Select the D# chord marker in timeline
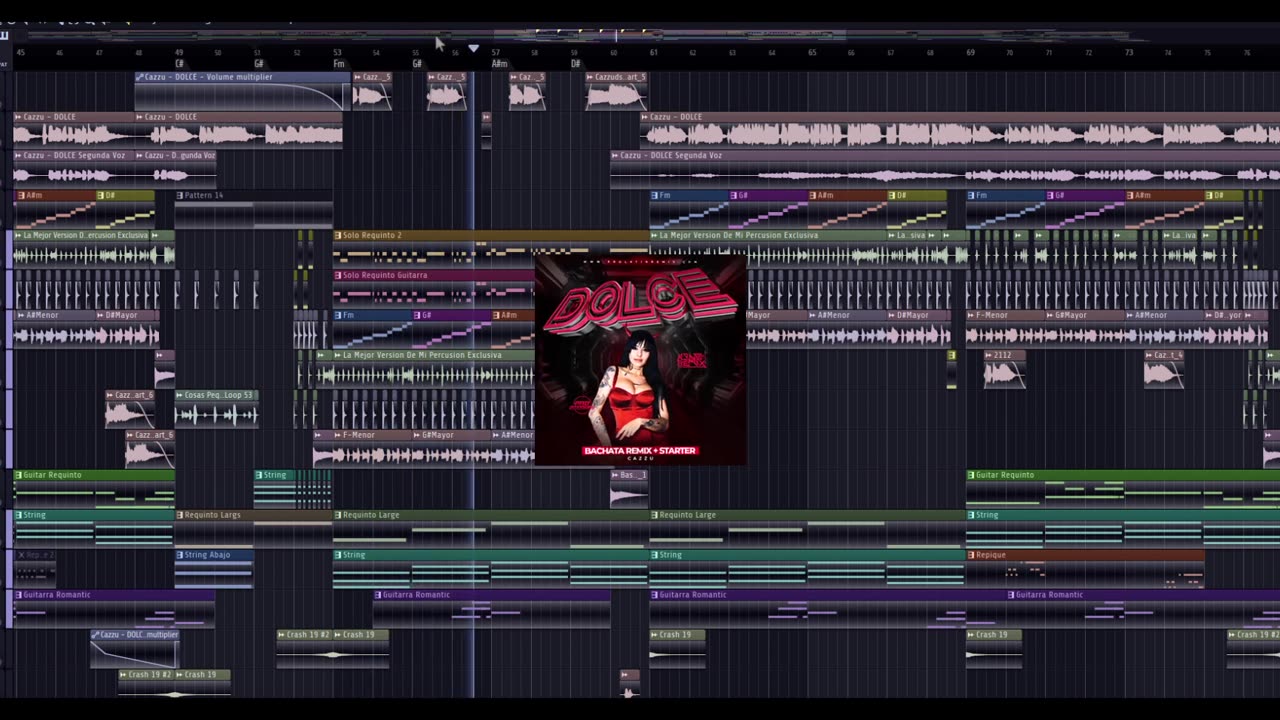1280x720 pixels. click(576, 64)
